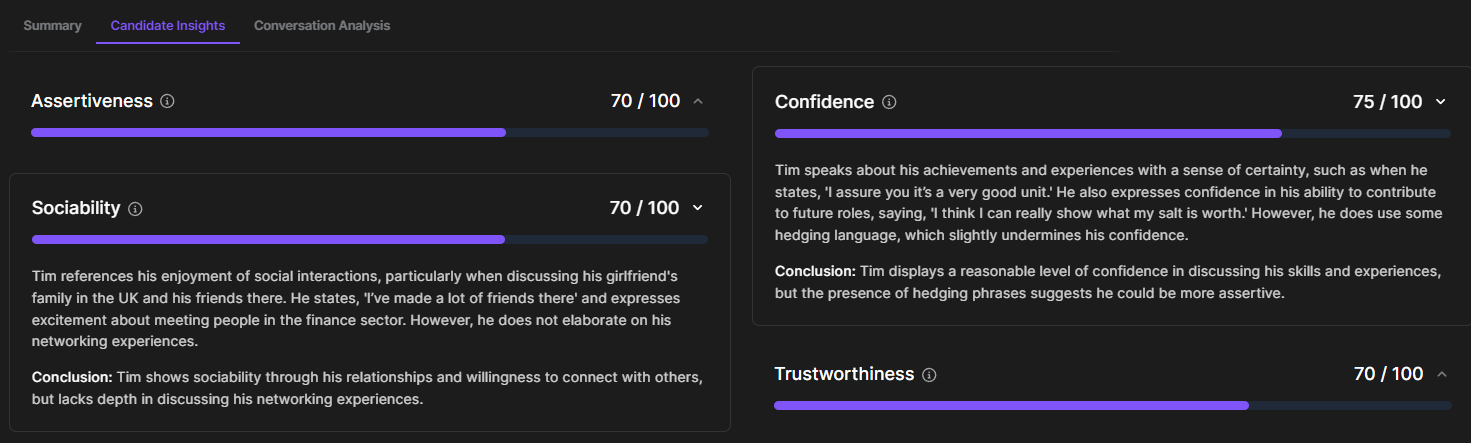Click the info icon beside Assertiveness
The height and width of the screenshot is (443, 1471).
click(x=167, y=101)
